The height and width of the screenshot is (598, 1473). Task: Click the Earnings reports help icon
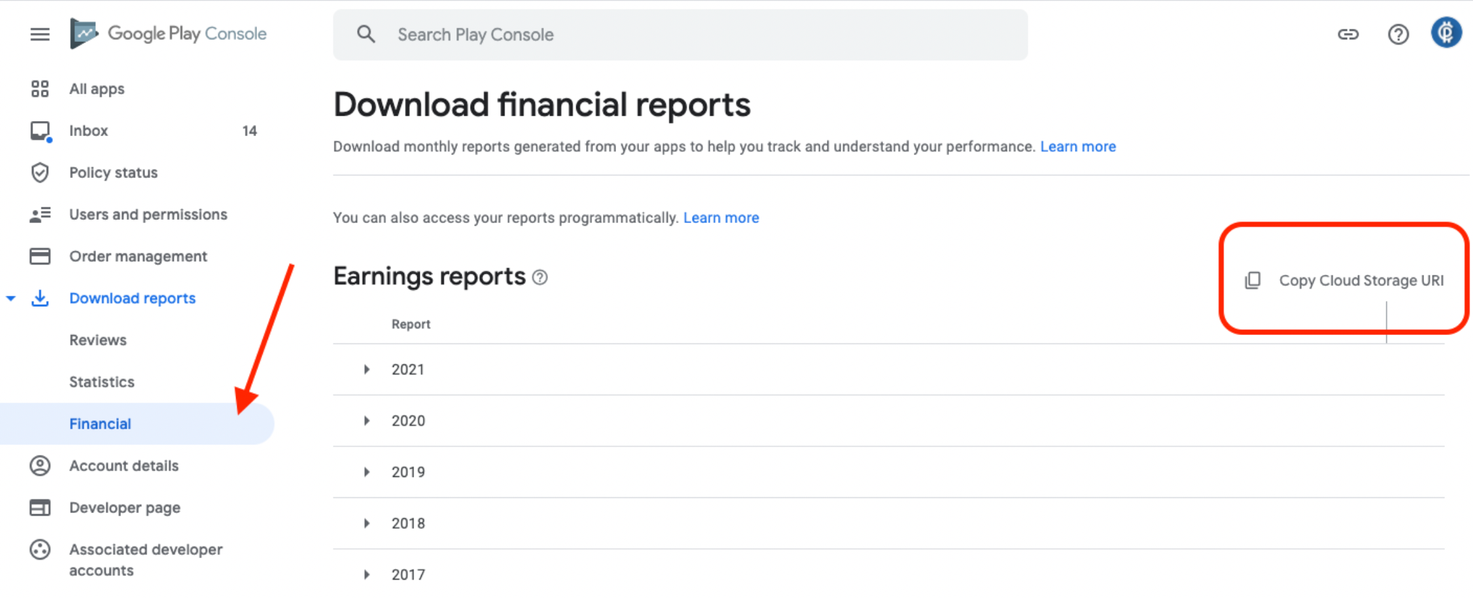pyautogui.click(x=540, y=277)
